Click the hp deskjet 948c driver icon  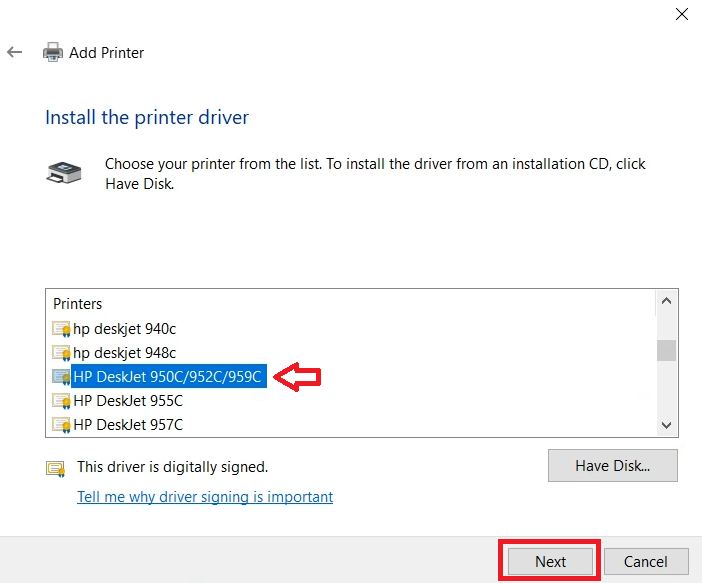[61, 353]
